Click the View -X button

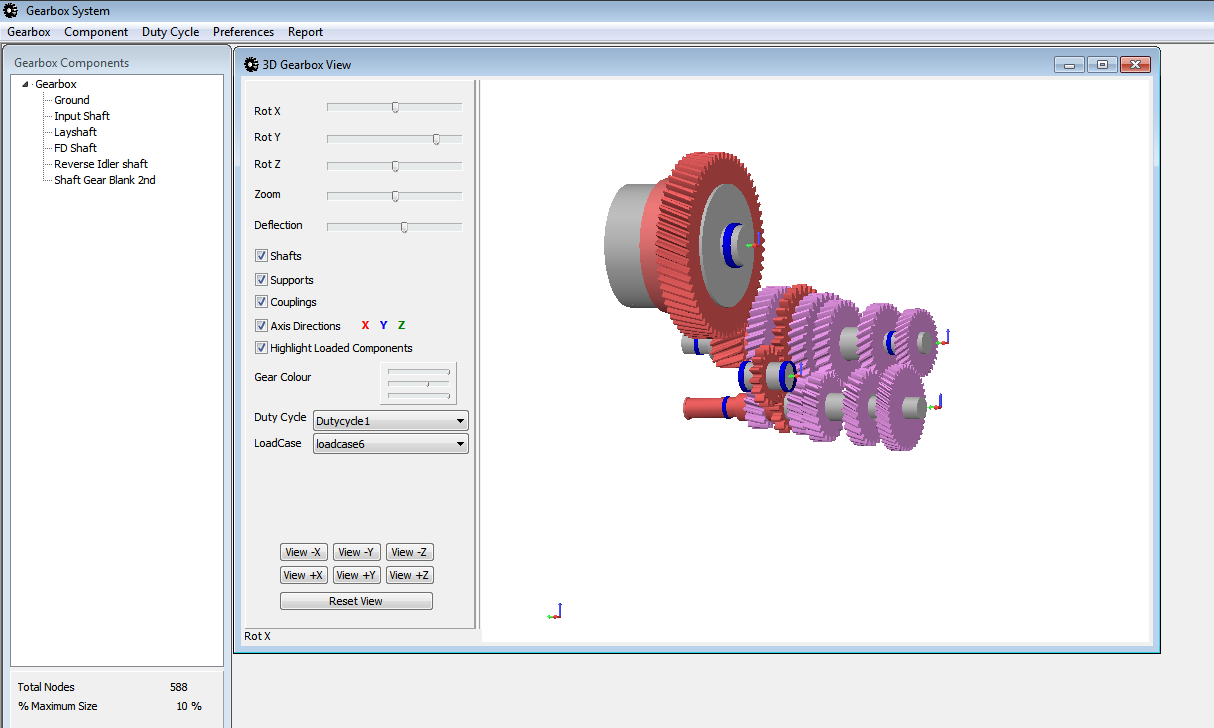coord(303,552)
